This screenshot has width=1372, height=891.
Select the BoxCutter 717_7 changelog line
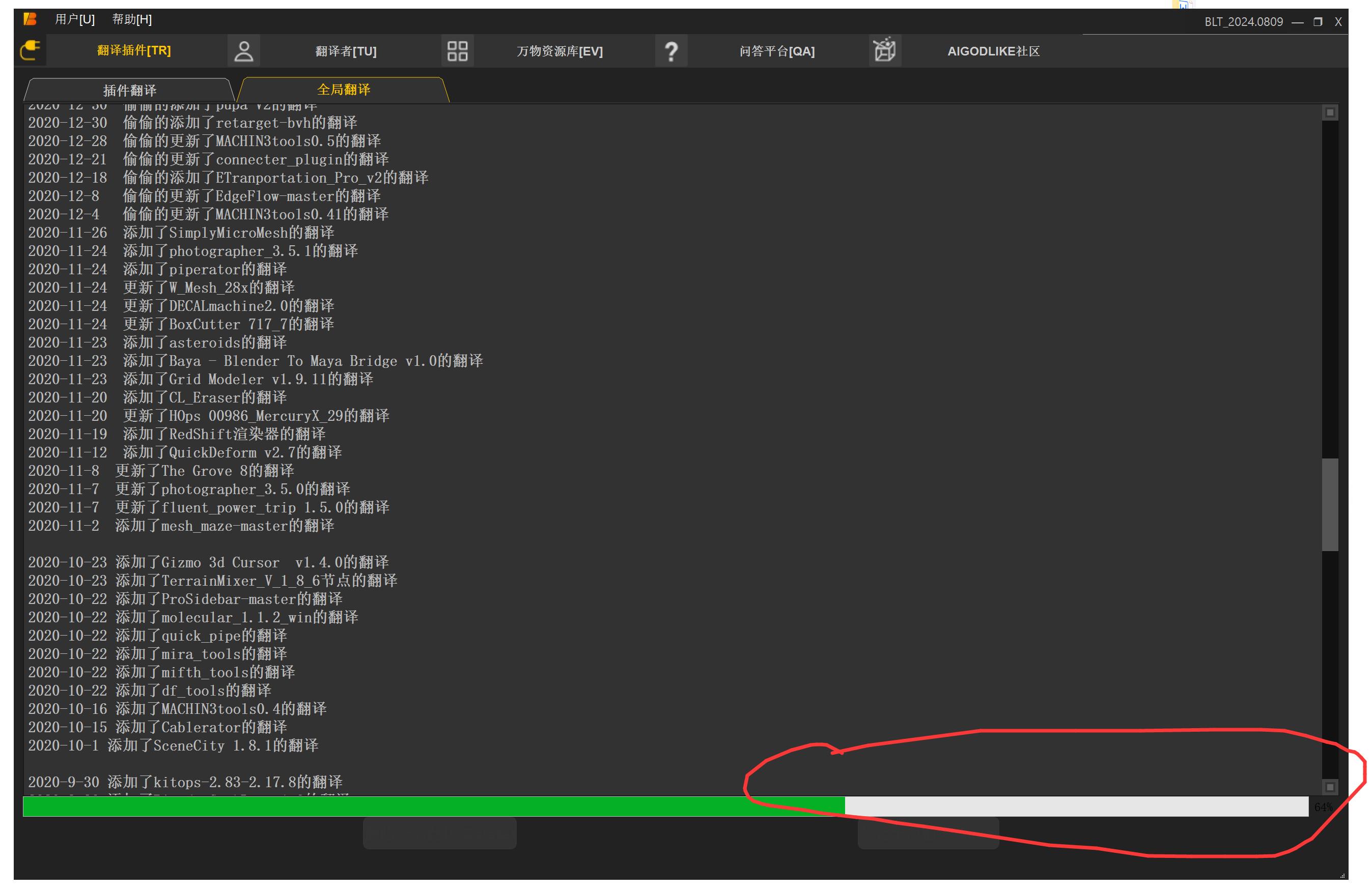tap(181, 325)
